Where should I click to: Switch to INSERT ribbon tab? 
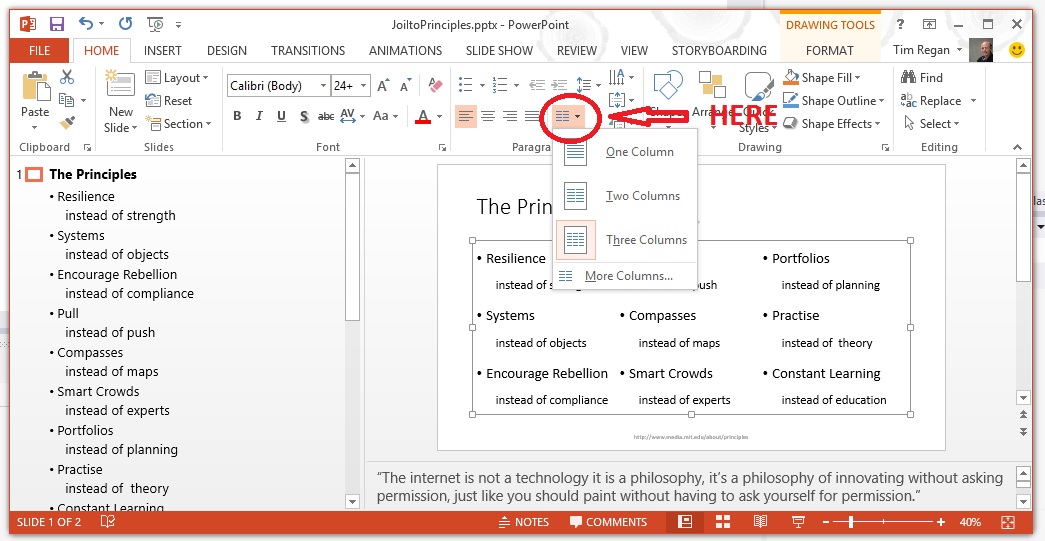pyautogui.click(x=163, y=51)
